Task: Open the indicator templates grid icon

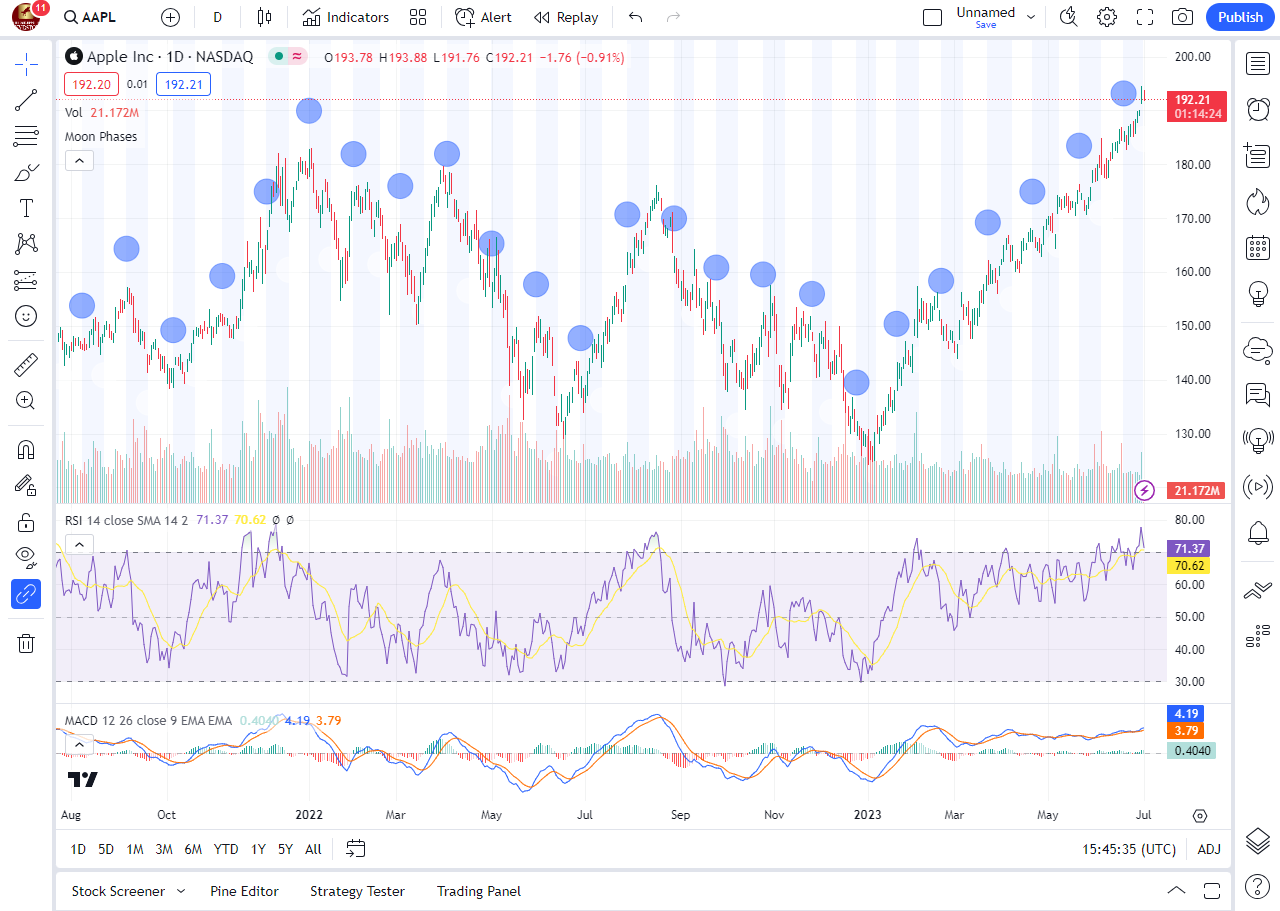Action: (418, 17)
